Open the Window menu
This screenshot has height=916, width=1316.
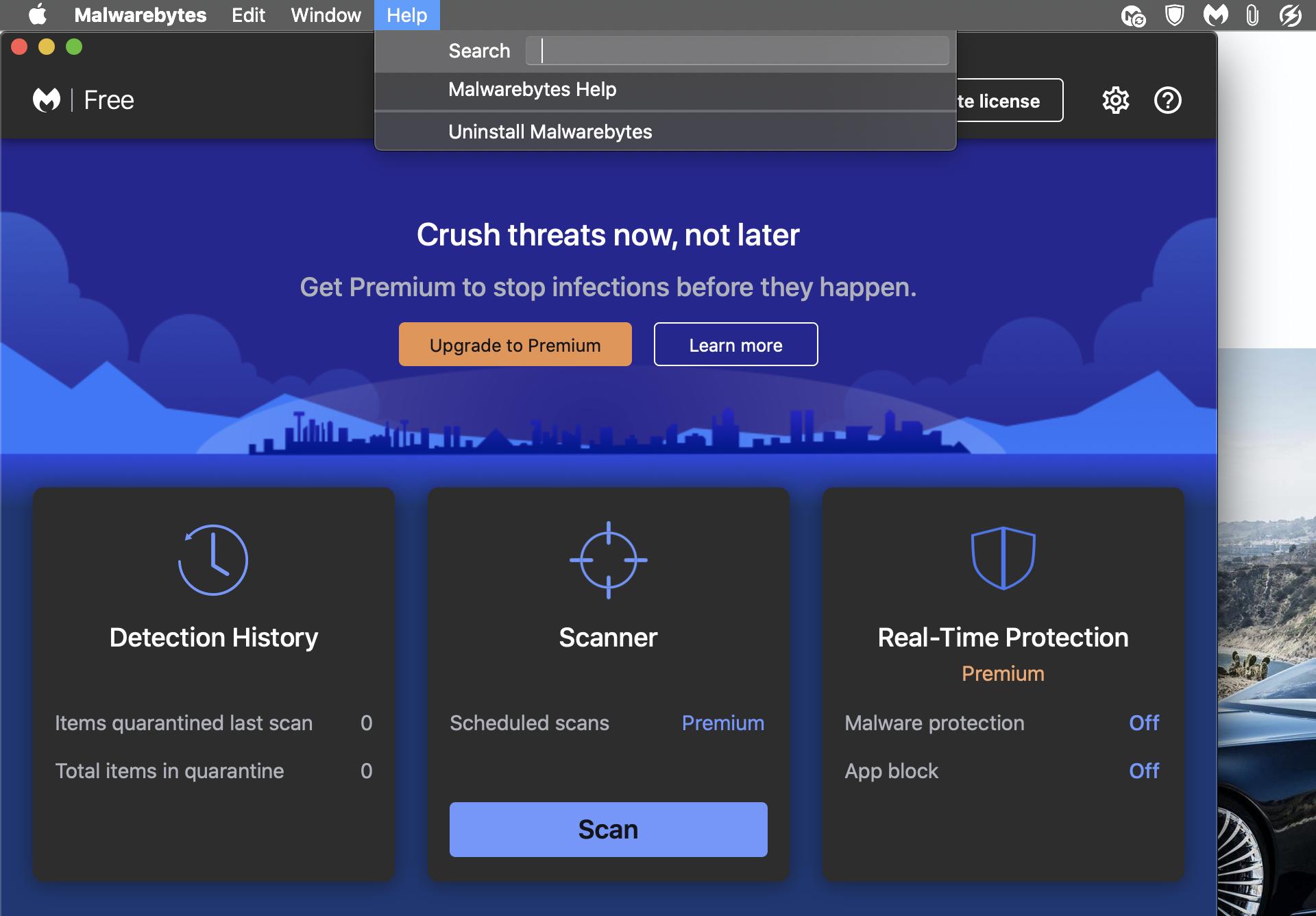(x=326, y=14)
